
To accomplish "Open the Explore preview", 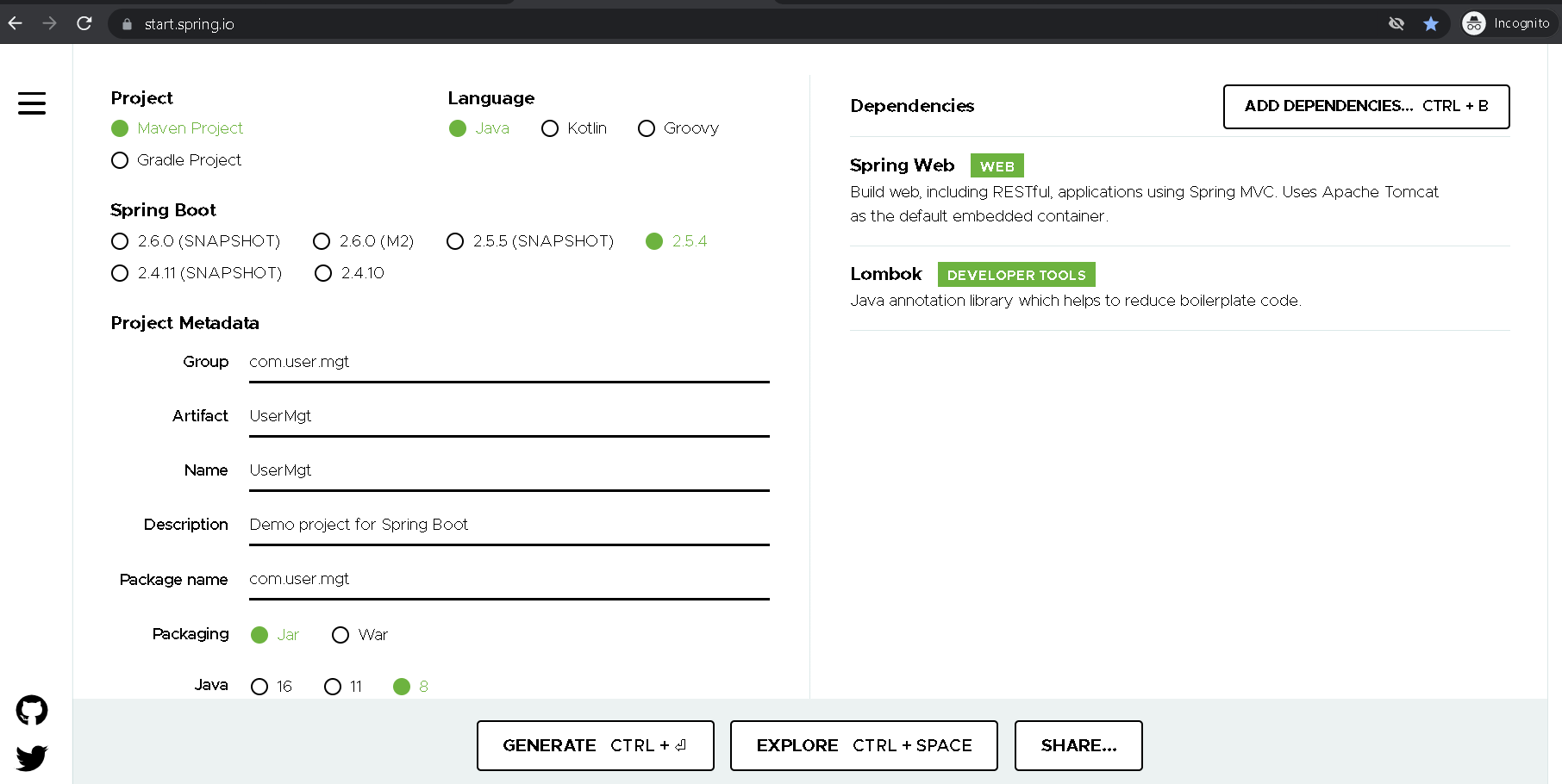I will (x=863, y=745).
